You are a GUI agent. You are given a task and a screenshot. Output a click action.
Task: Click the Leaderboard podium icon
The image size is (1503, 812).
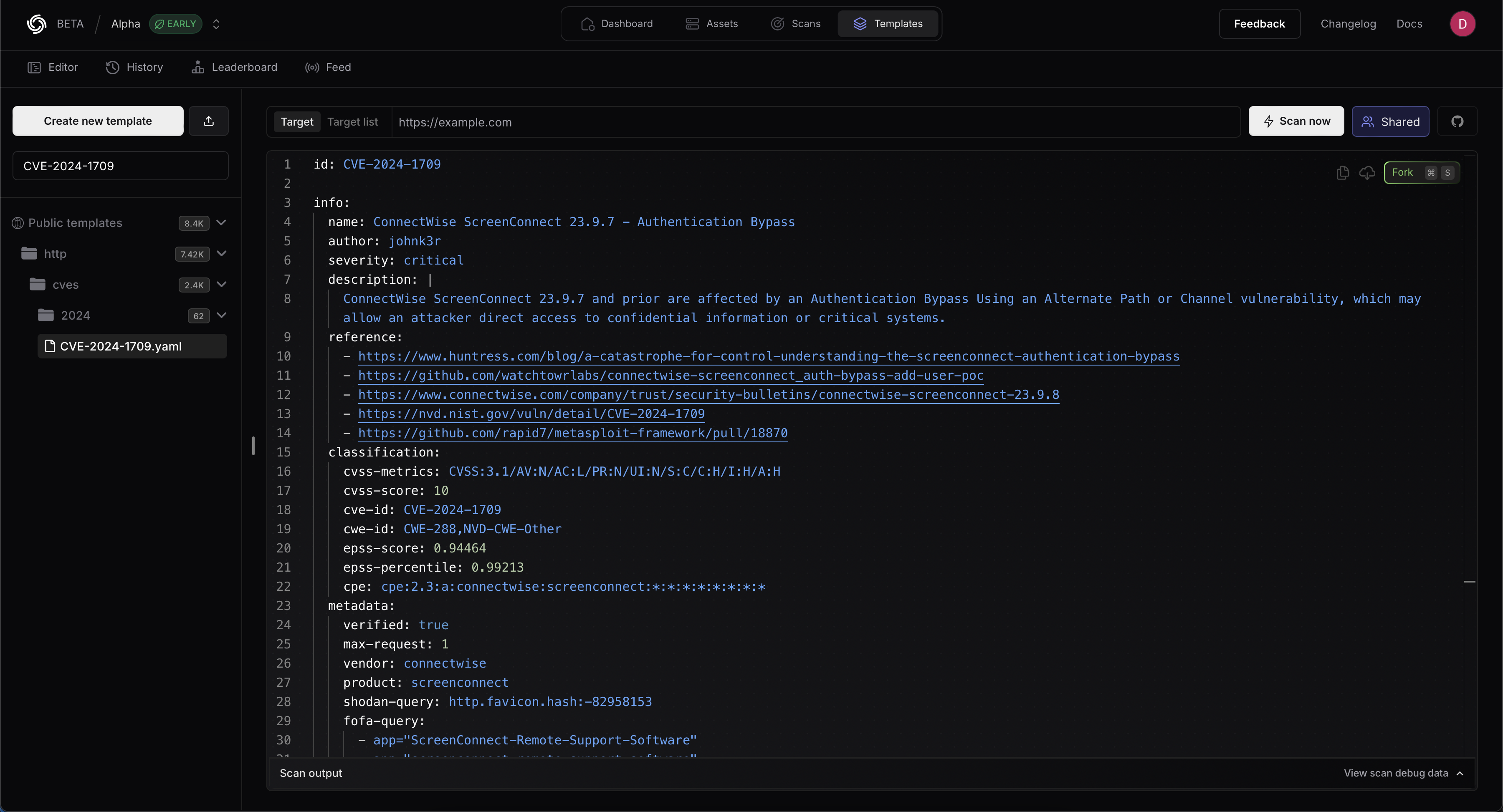[x=198, y=67]
